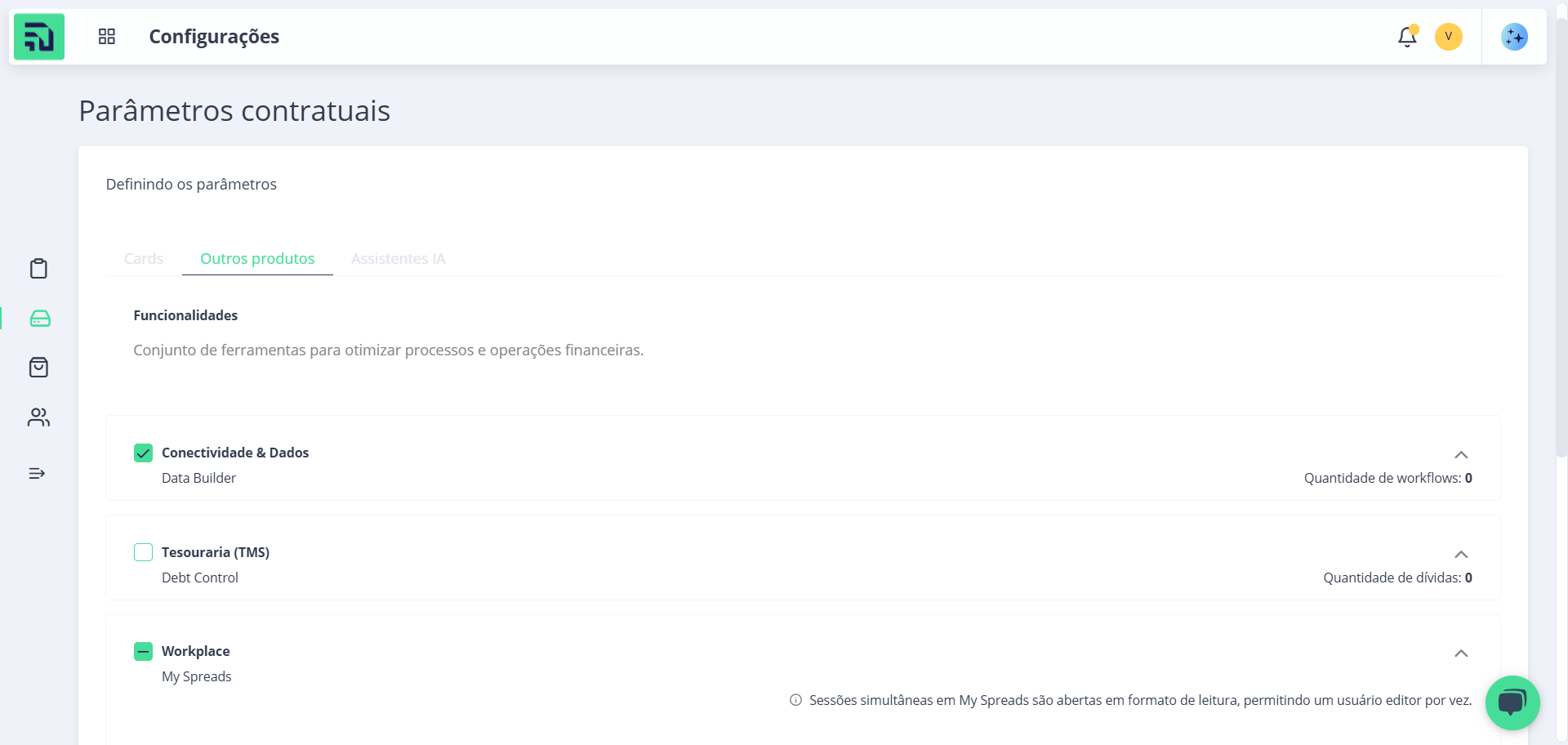Toggle the Workplace checkbox

(x=143, y=651)
